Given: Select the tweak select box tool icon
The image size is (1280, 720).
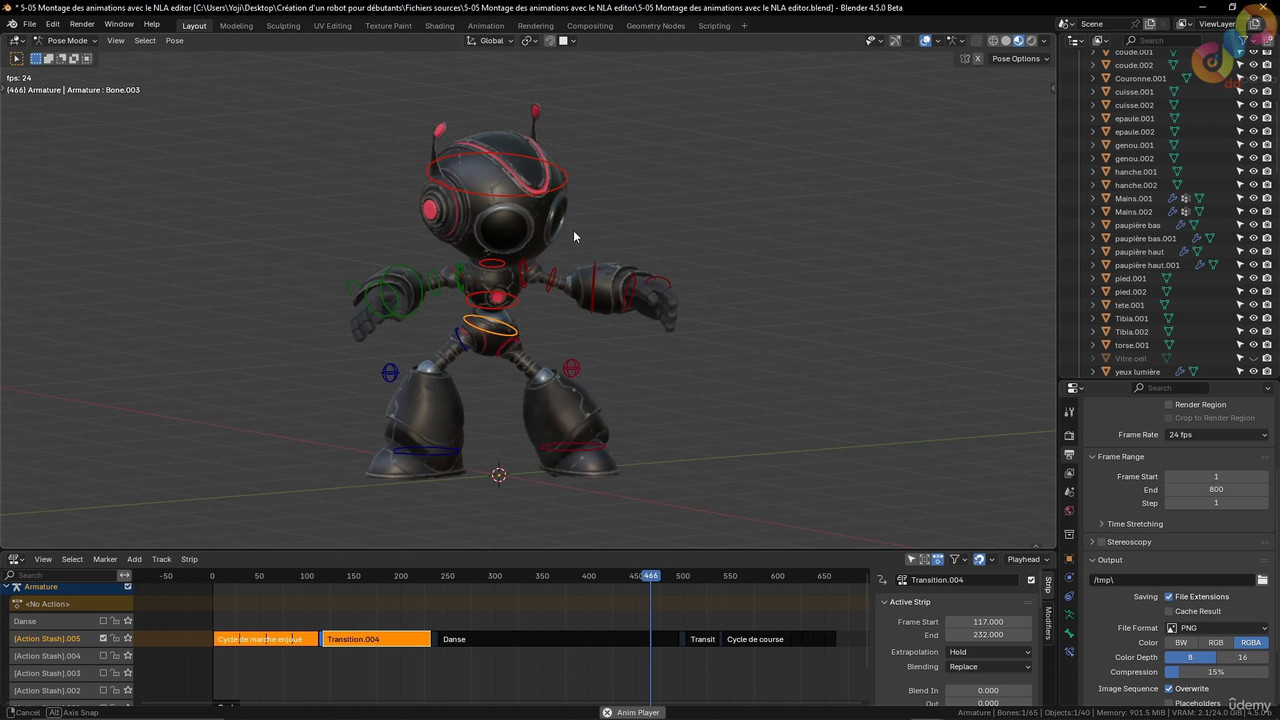Looking at the screenshot, I should click(x=16, y=59).
